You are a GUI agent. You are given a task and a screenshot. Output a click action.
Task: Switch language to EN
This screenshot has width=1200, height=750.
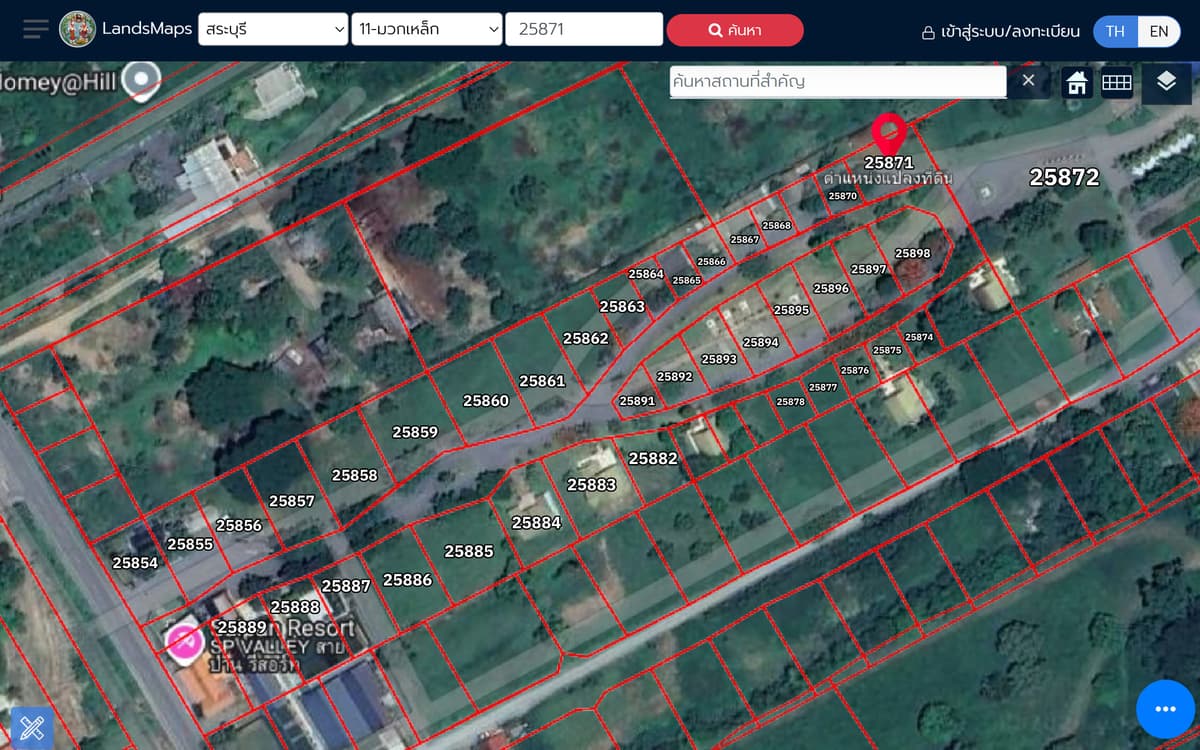1158,31
